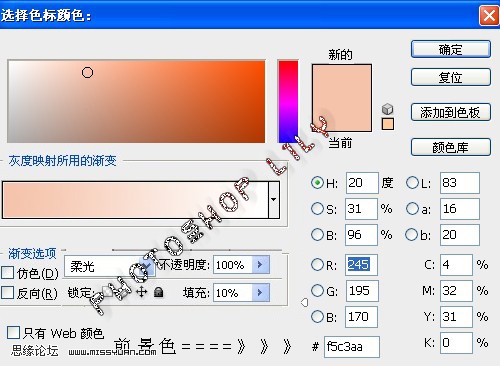Click the R value field 245

tap(362, 265)
